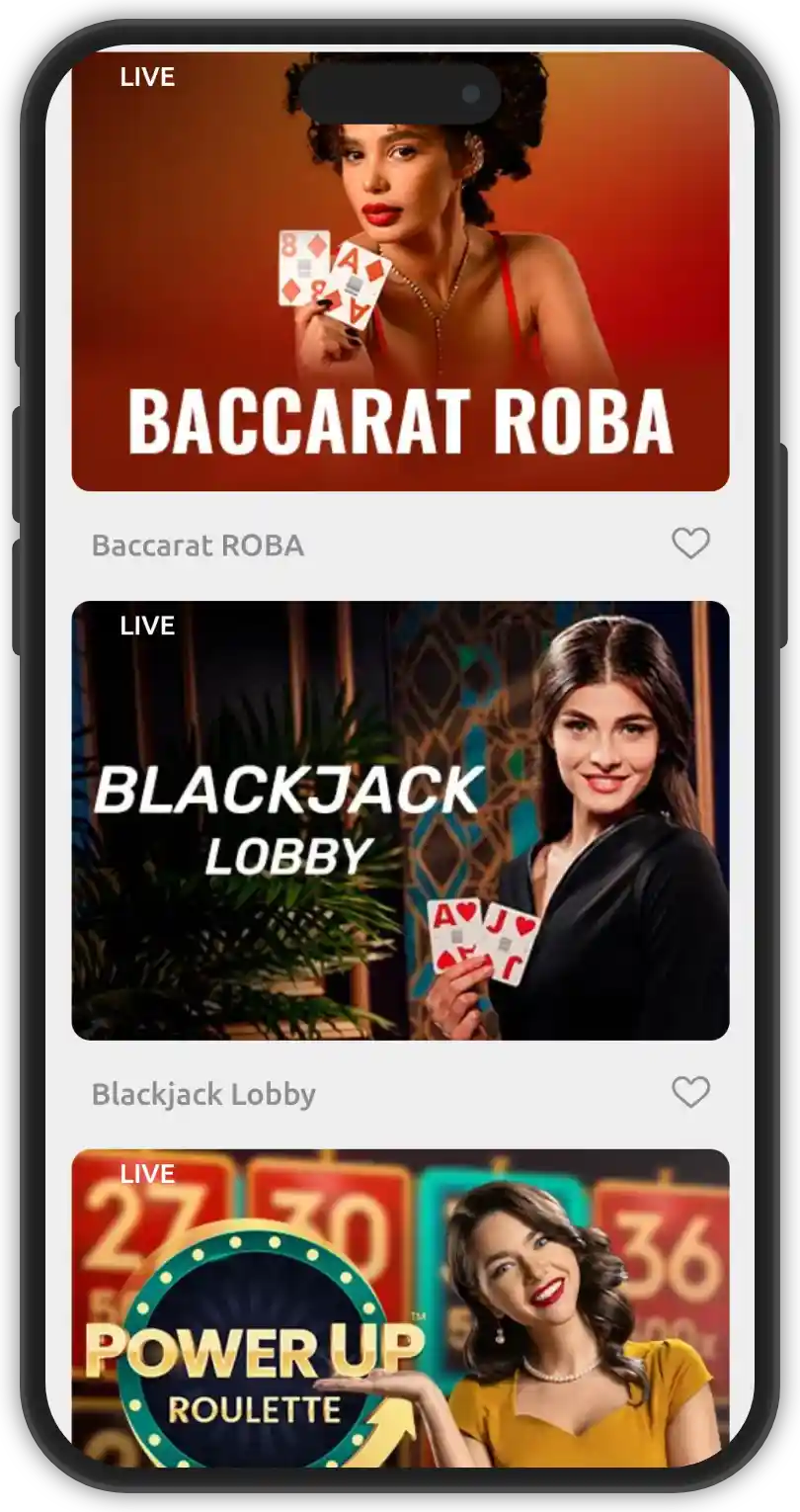Click the large BACCARAT ROBA banner text

coord(400,422)
